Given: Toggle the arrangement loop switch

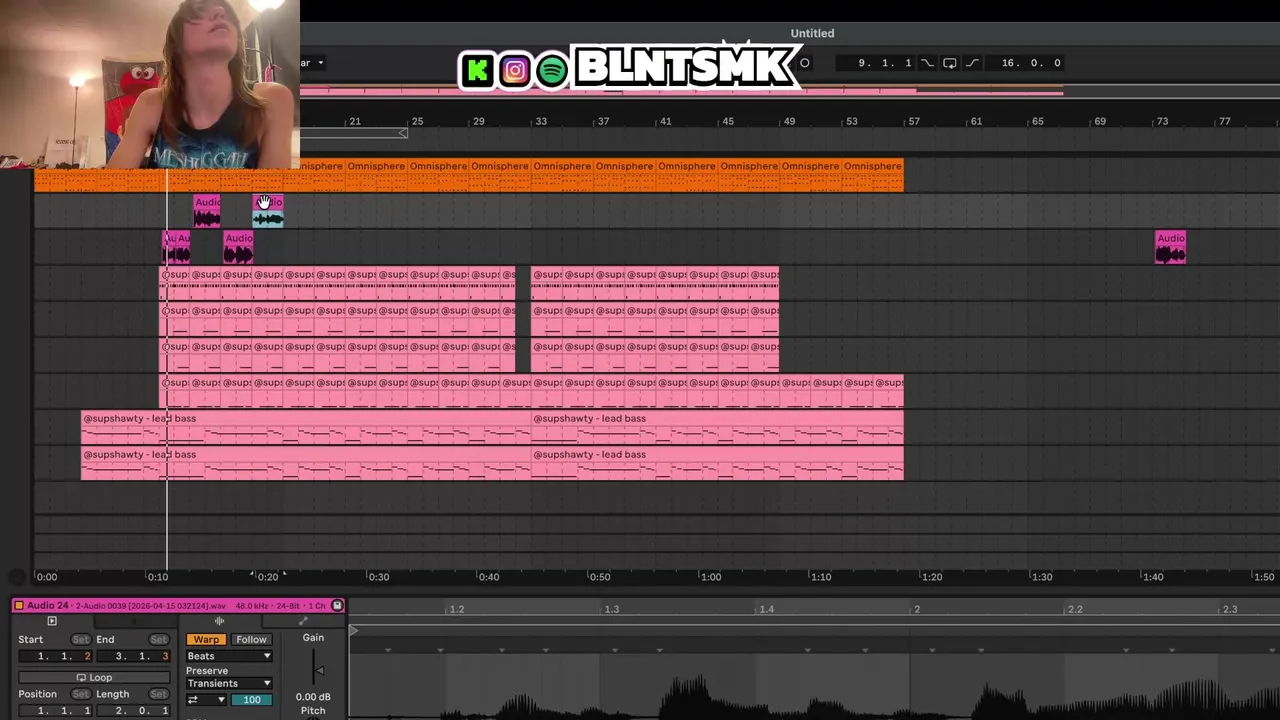Looking at the screenshot, I should pyautogui.click(x=949, y=63).
